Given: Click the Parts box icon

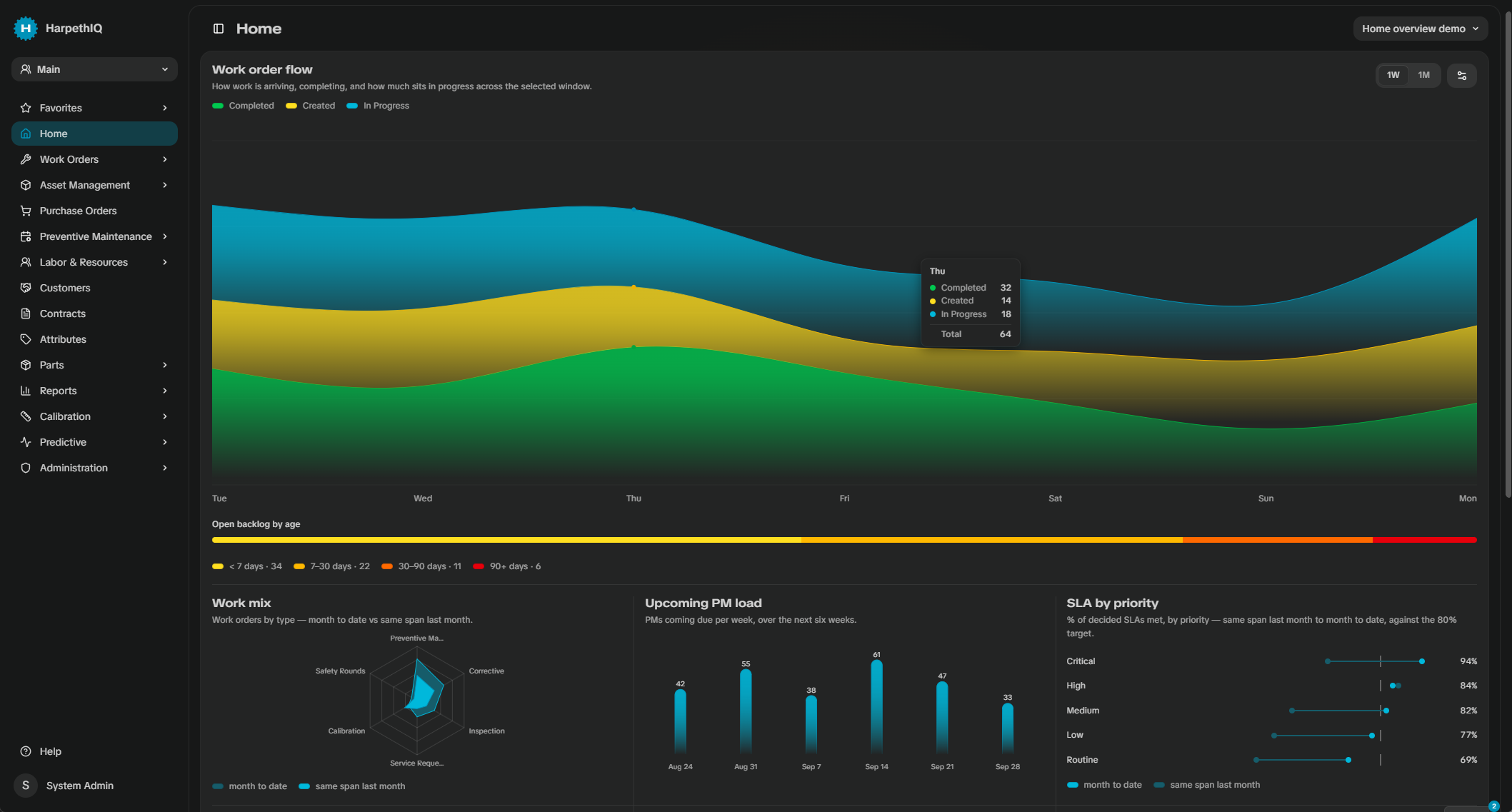Looking at the screenshot, I should (26, 365).
